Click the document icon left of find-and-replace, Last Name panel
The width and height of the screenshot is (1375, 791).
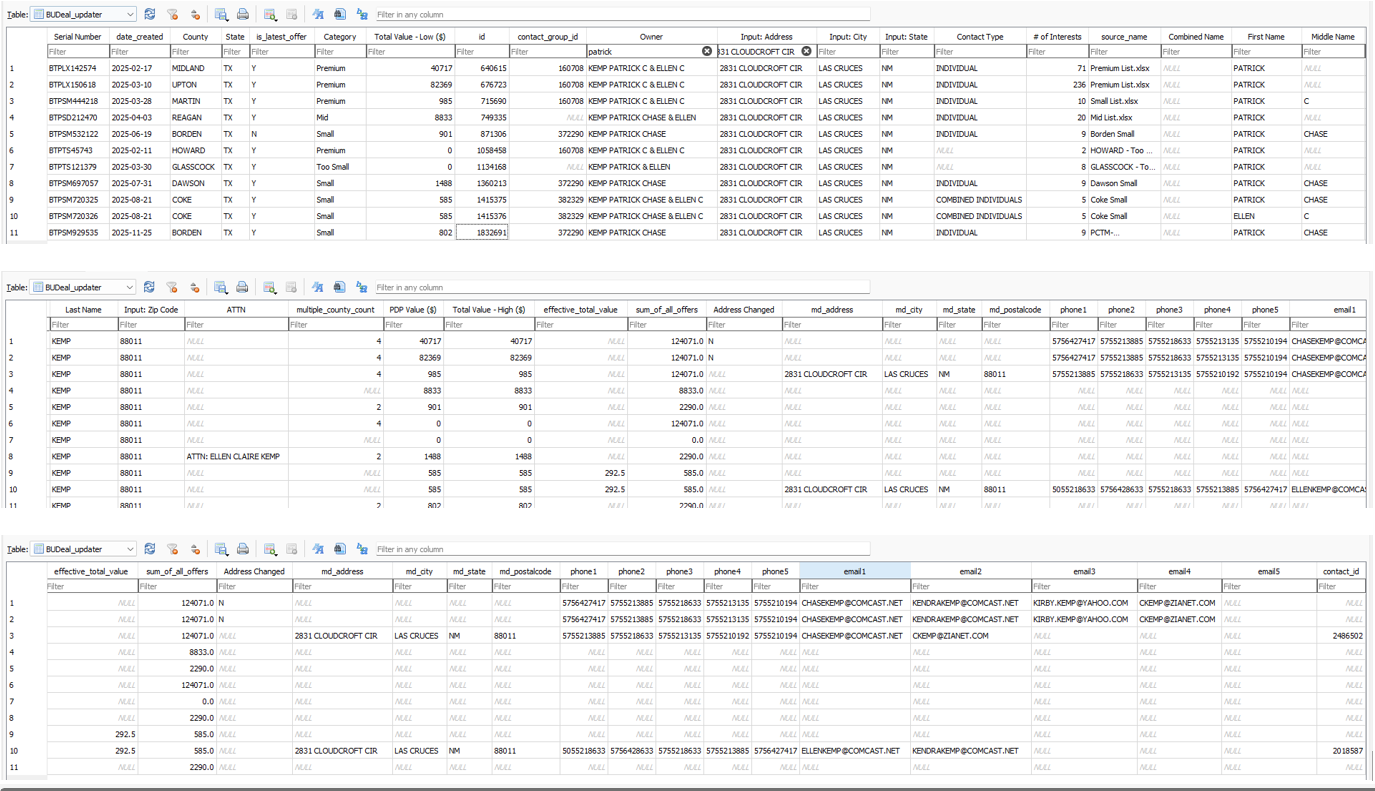pyautogui.click(x=339, y=287)
